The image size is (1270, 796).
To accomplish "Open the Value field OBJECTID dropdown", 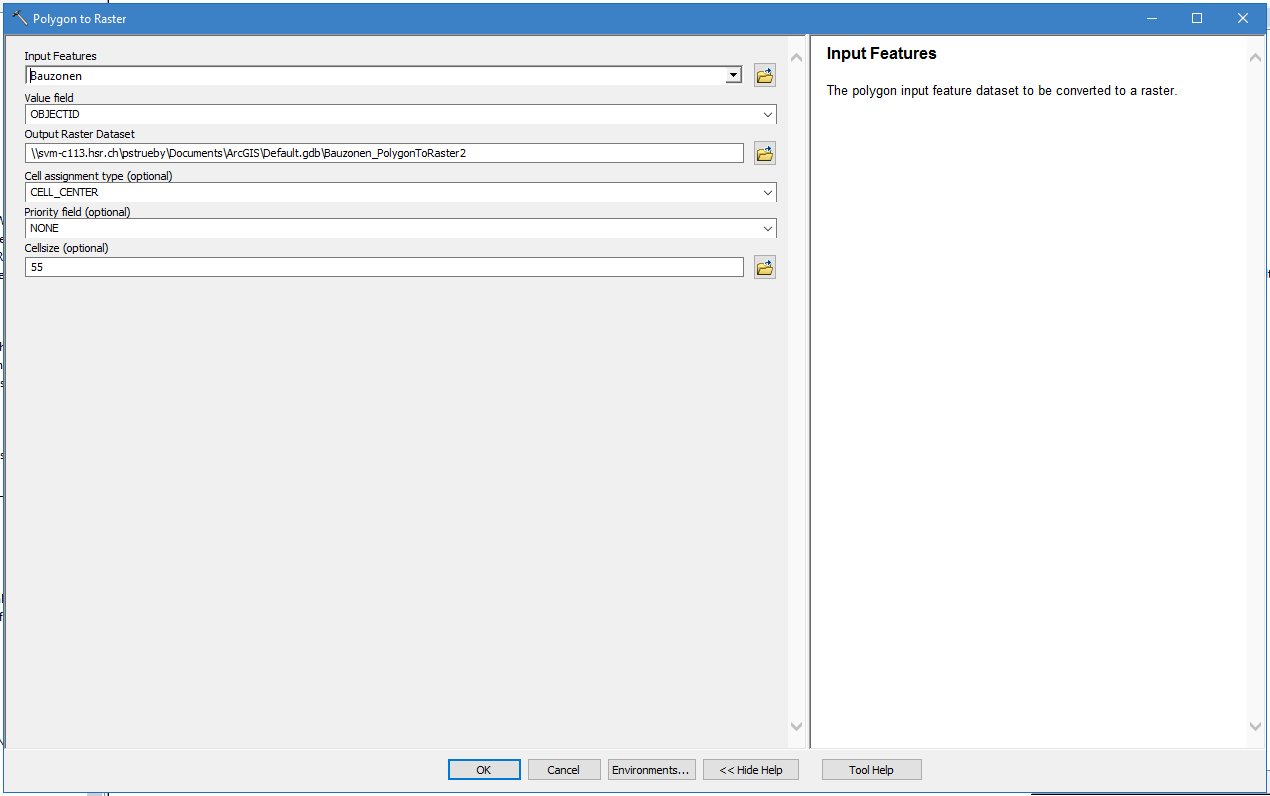I will tap(767, 114).
